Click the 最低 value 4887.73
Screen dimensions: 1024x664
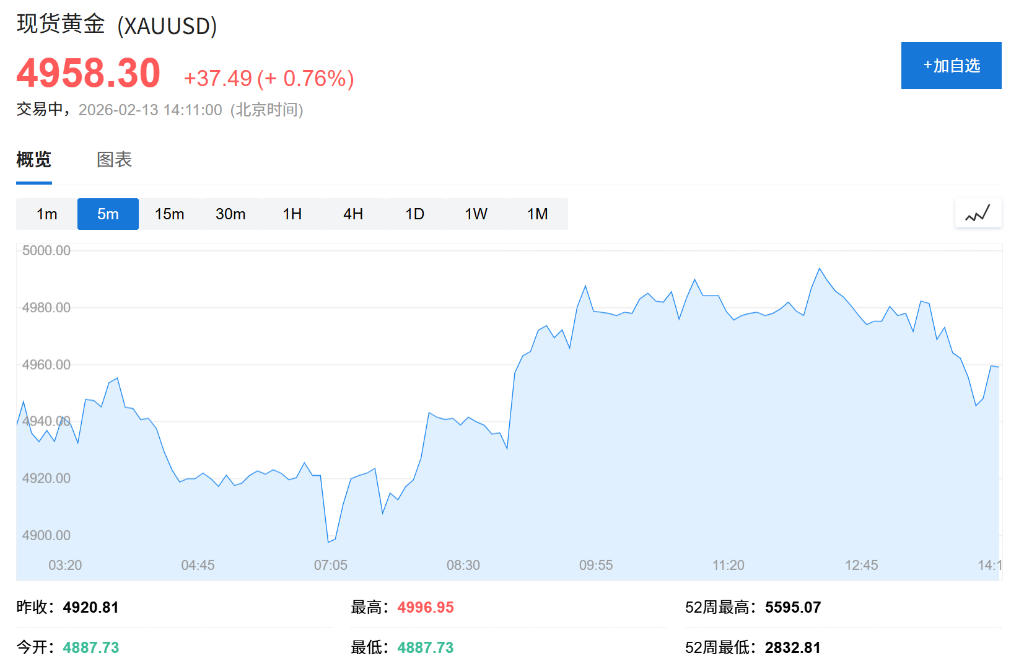point(425,647)
